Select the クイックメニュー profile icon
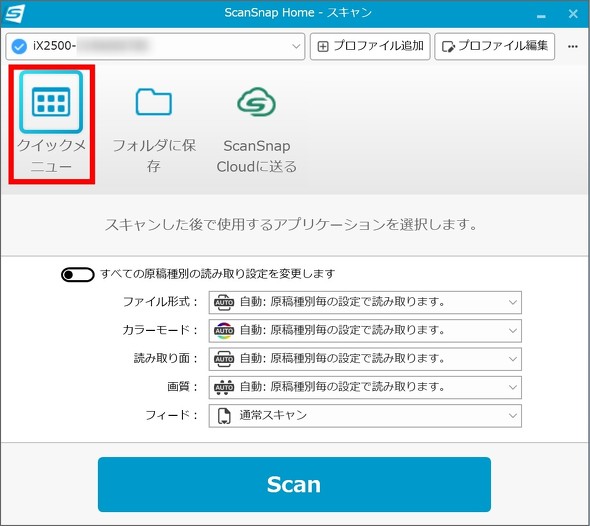Screen dimensions: 590x526 (51, 102)
